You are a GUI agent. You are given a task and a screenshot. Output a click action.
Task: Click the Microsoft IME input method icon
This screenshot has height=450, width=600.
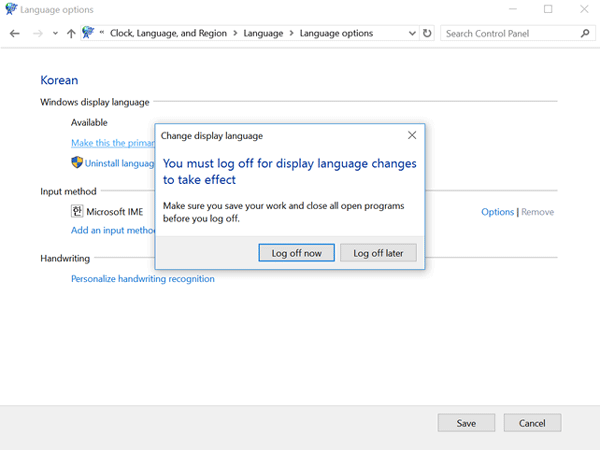click(77, 212)
